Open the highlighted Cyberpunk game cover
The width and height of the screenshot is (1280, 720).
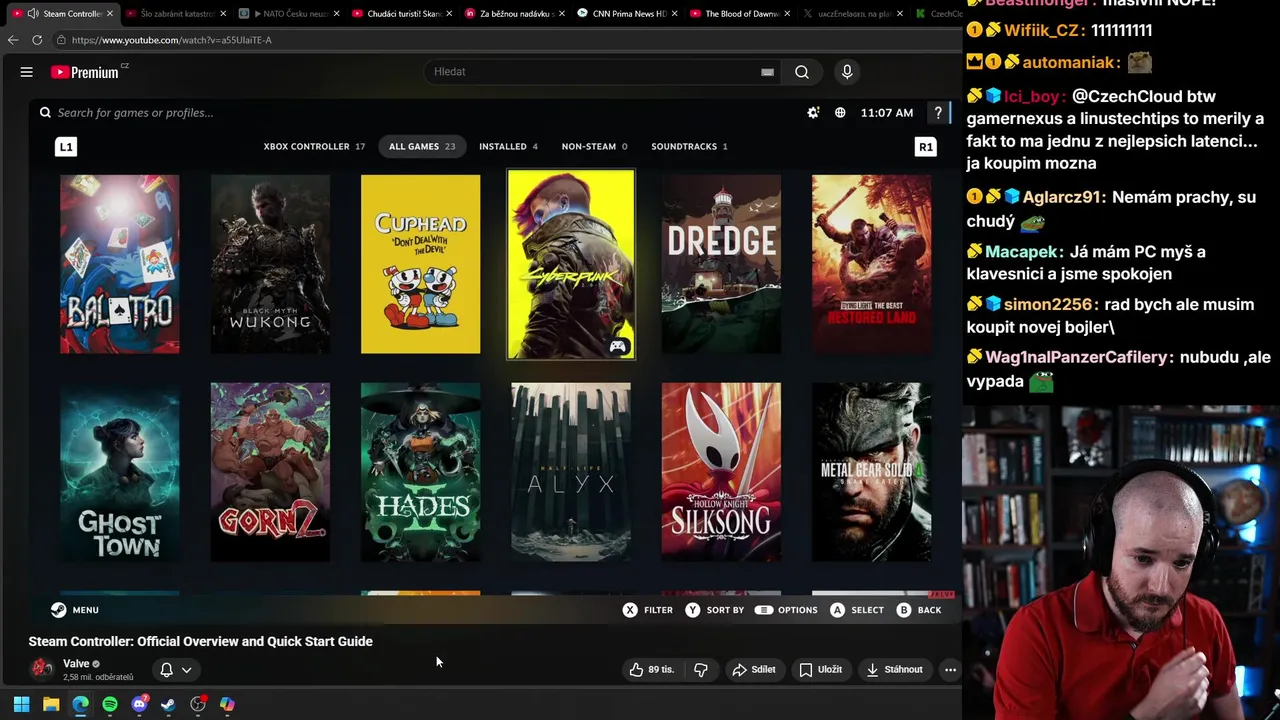pos(571,264)
